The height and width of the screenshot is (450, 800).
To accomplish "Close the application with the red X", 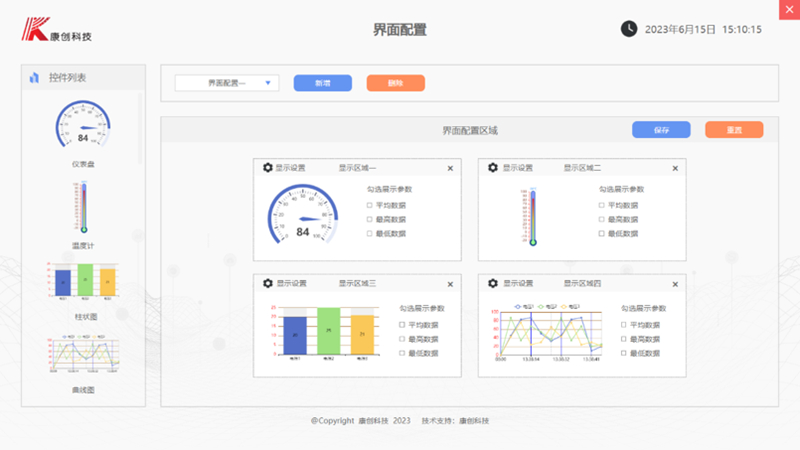I will (789, 9).
